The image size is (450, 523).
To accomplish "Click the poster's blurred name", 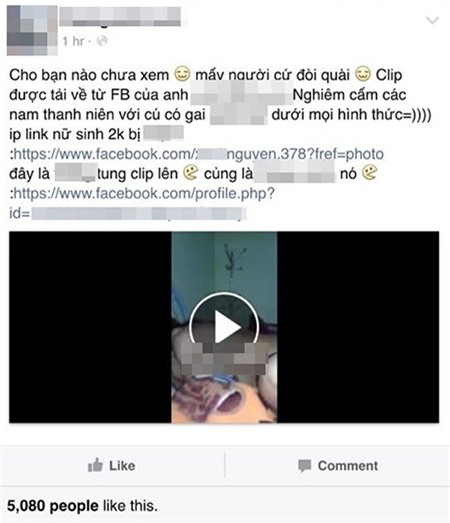I will click(120, 16).
